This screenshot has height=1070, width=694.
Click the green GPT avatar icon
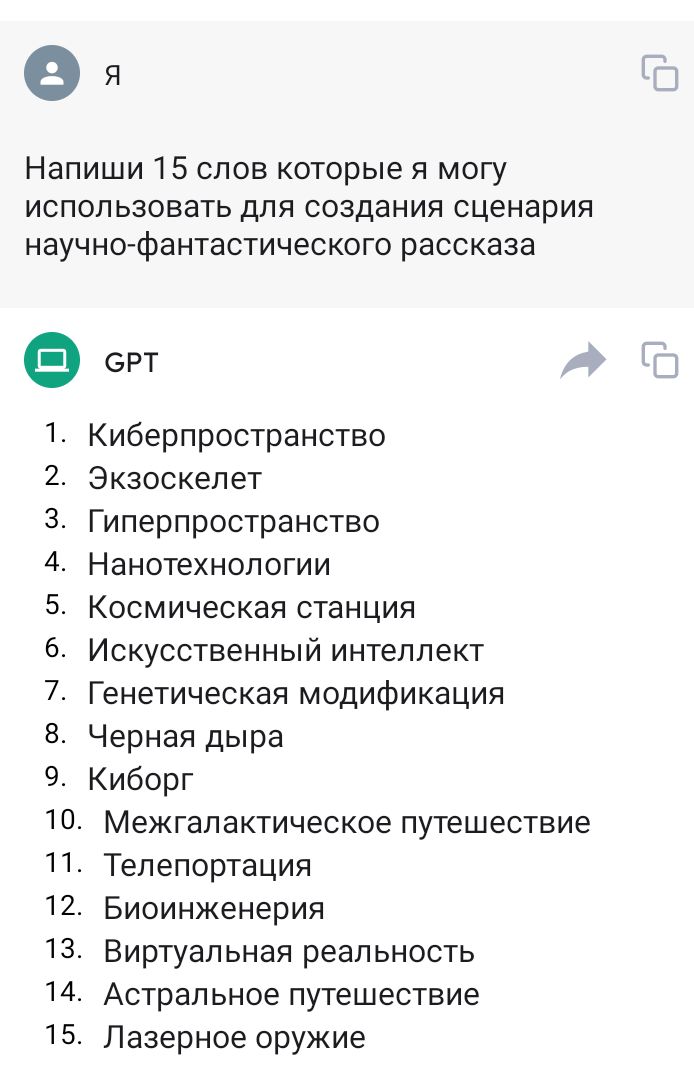pos(51,360)
